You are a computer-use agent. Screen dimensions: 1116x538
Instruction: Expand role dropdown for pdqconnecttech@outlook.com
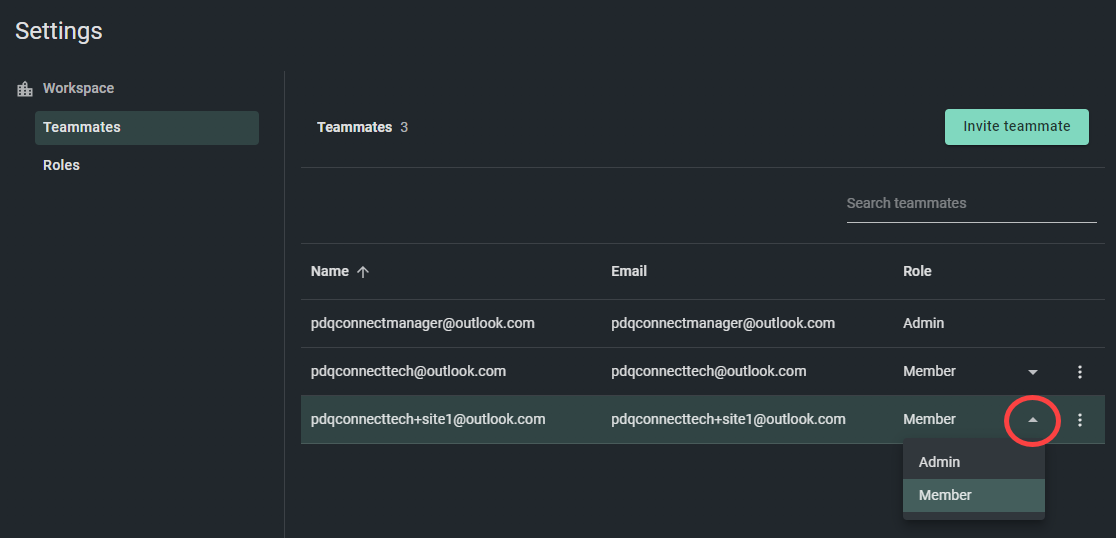[1033, 371]
